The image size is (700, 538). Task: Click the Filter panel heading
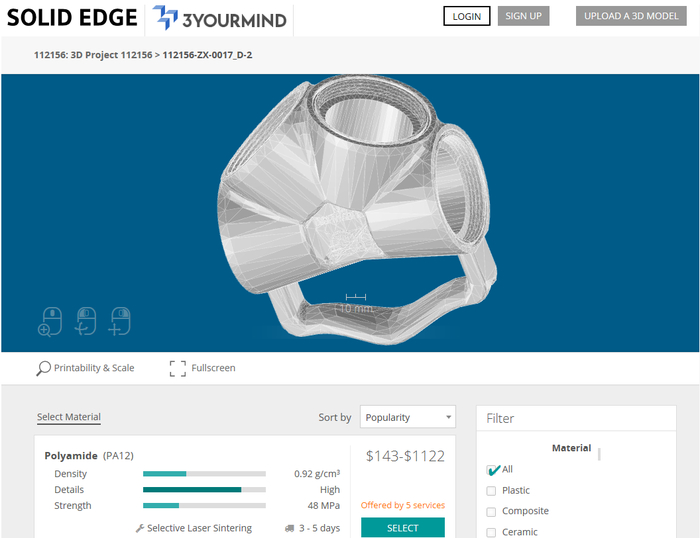click(x=500, y=418)
